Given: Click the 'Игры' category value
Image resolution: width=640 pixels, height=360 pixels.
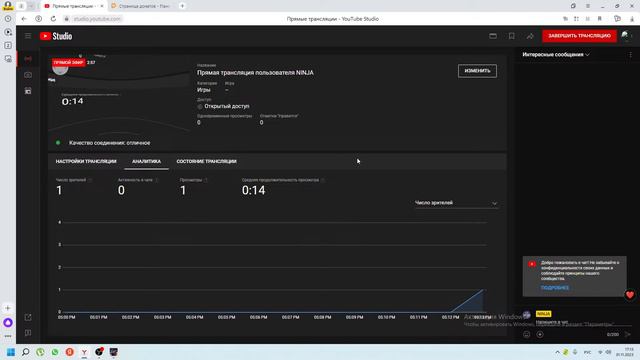Looking at the screenshot, I should point(204,90).
